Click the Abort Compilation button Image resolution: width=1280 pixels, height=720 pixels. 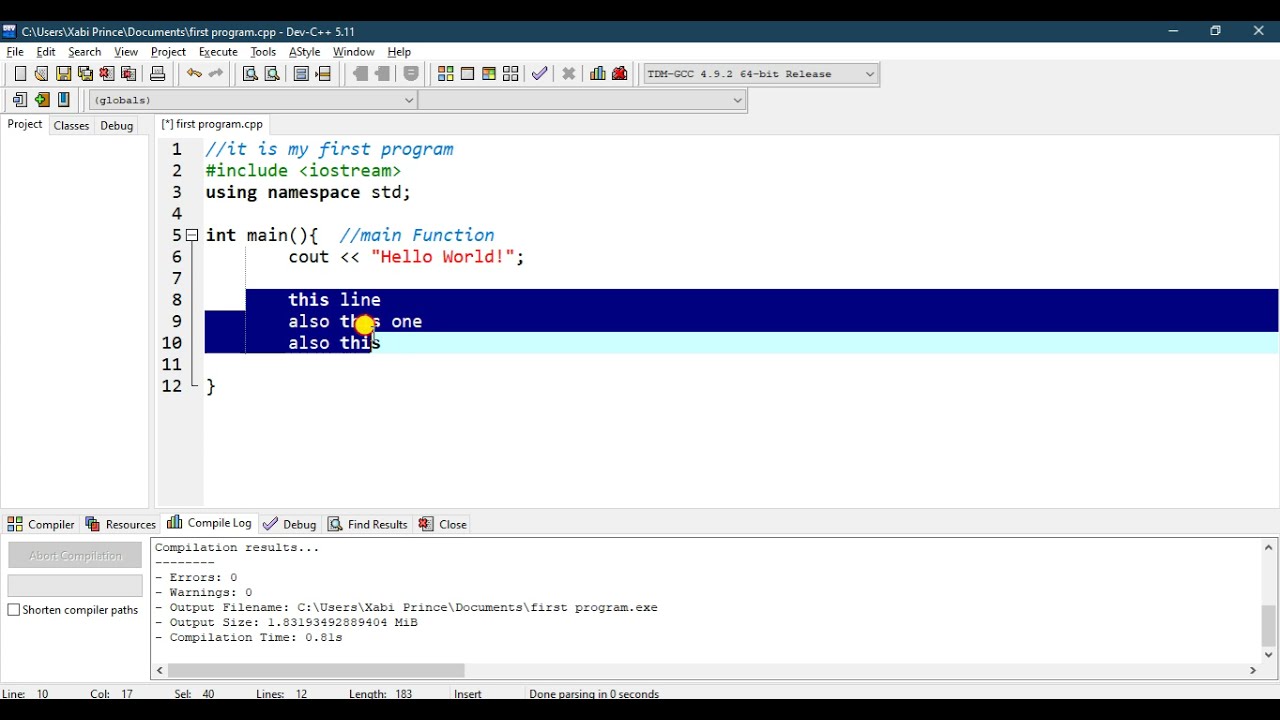pyautogui.click(x=75, y=556)
